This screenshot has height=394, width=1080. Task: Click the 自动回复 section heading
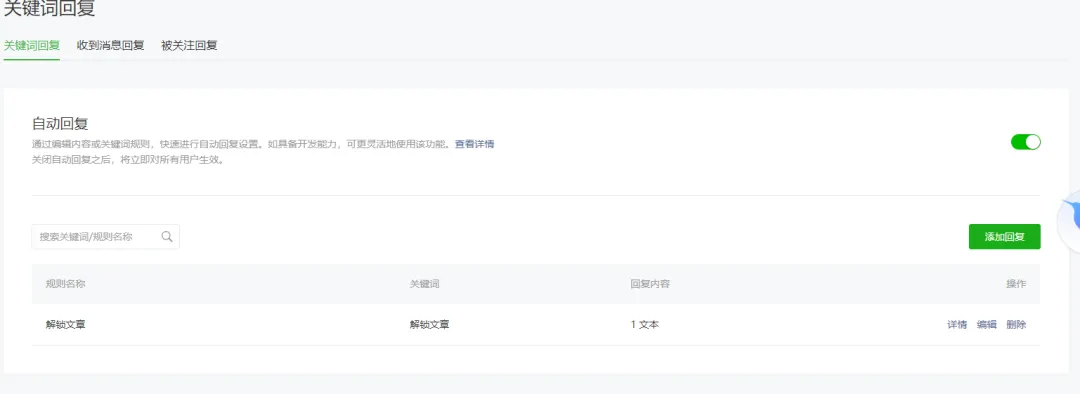click(60, 124)
